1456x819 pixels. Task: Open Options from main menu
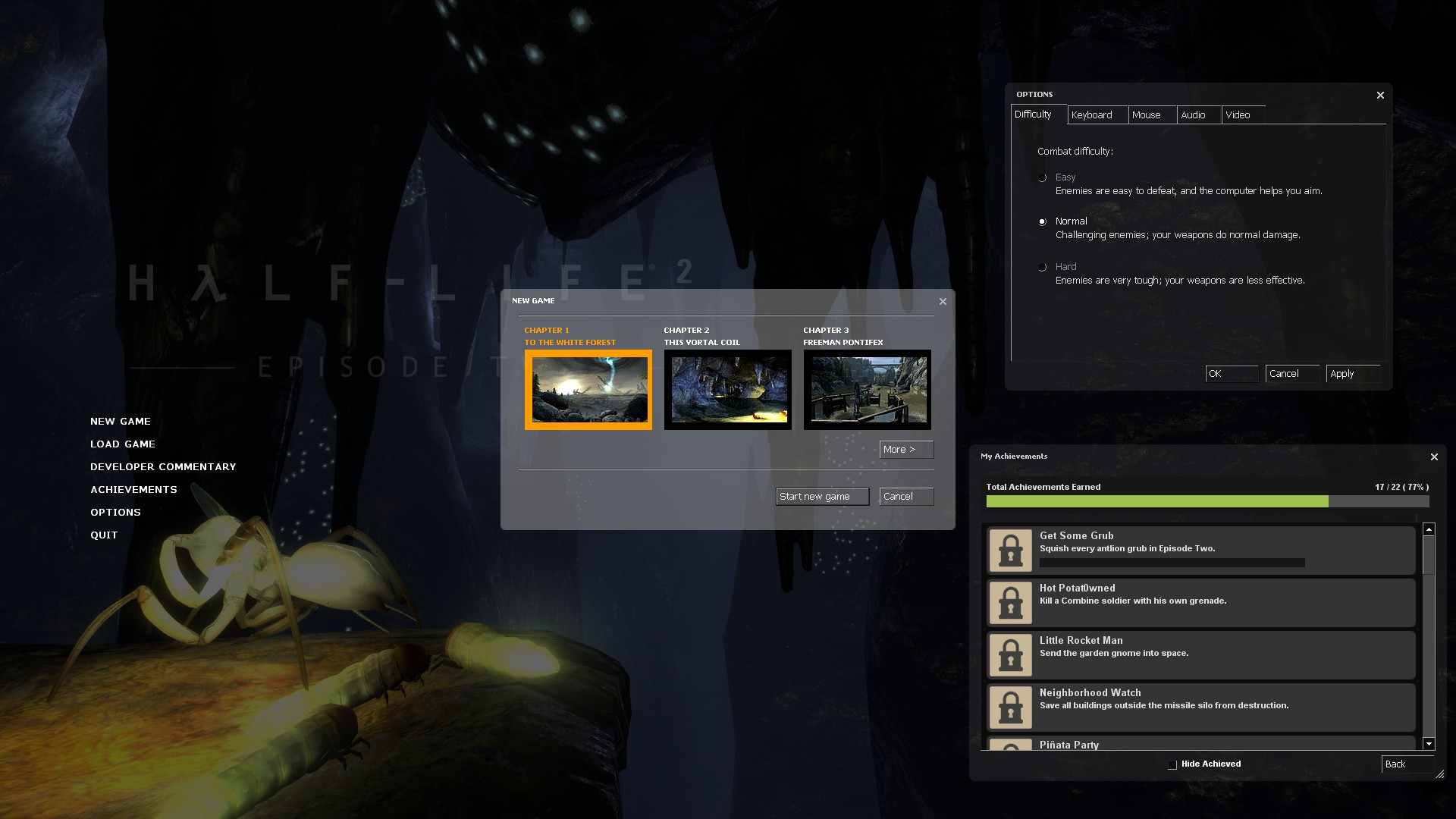(115, 513)
